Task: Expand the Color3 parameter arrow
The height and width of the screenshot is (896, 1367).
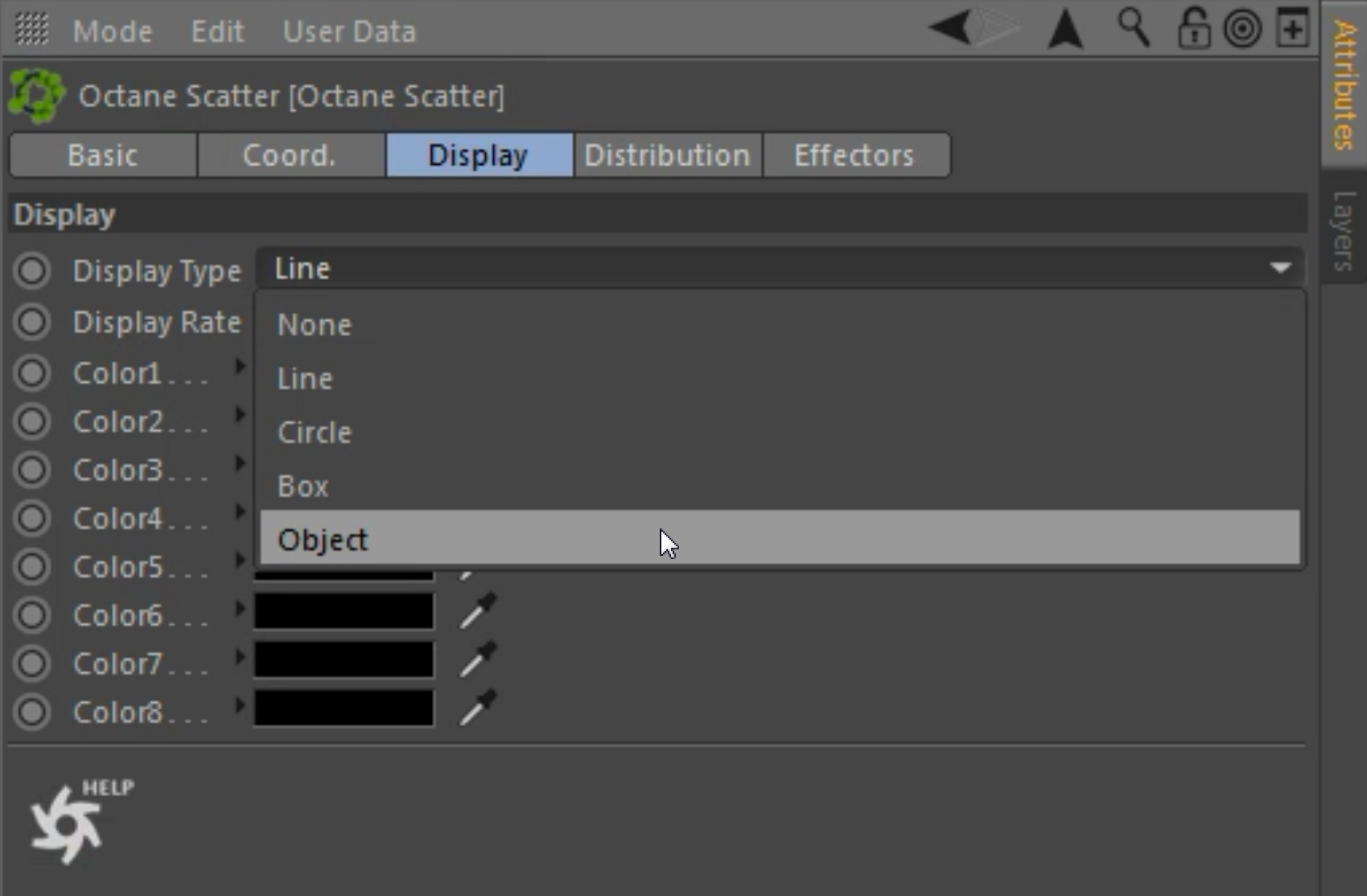Action: coord(239,463)
